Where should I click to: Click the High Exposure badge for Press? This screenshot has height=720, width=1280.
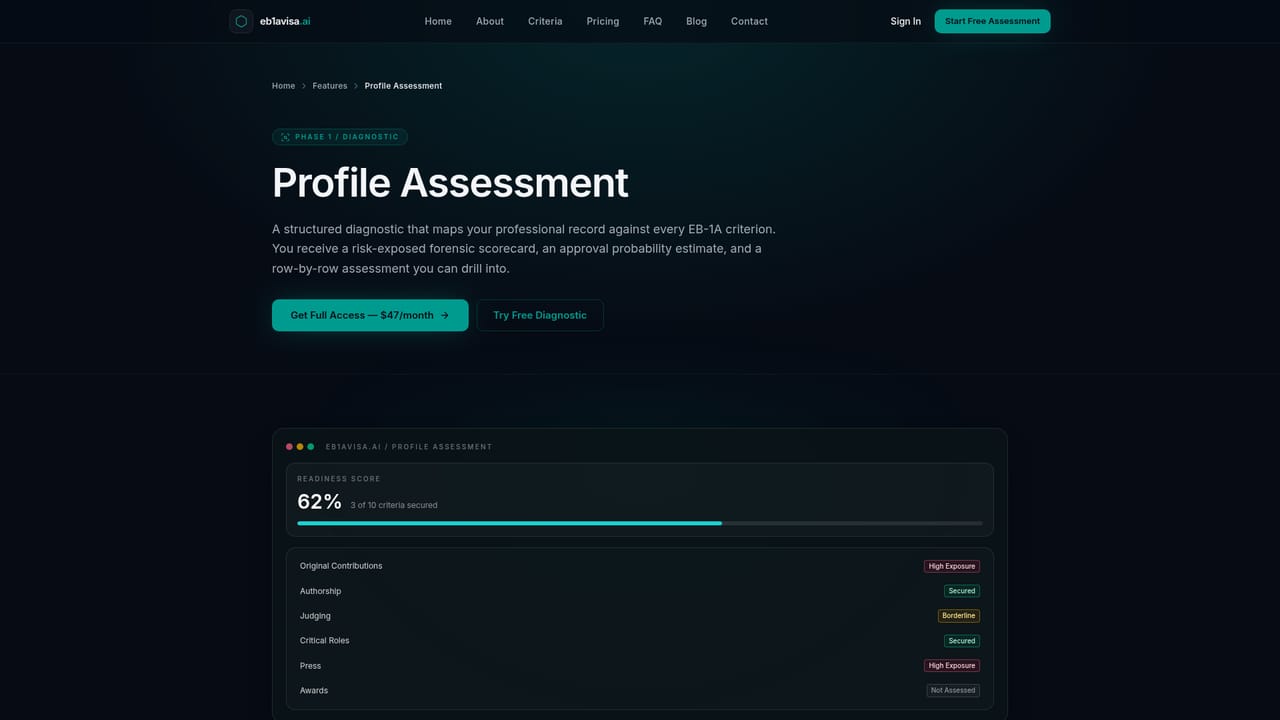click(952, 666)
